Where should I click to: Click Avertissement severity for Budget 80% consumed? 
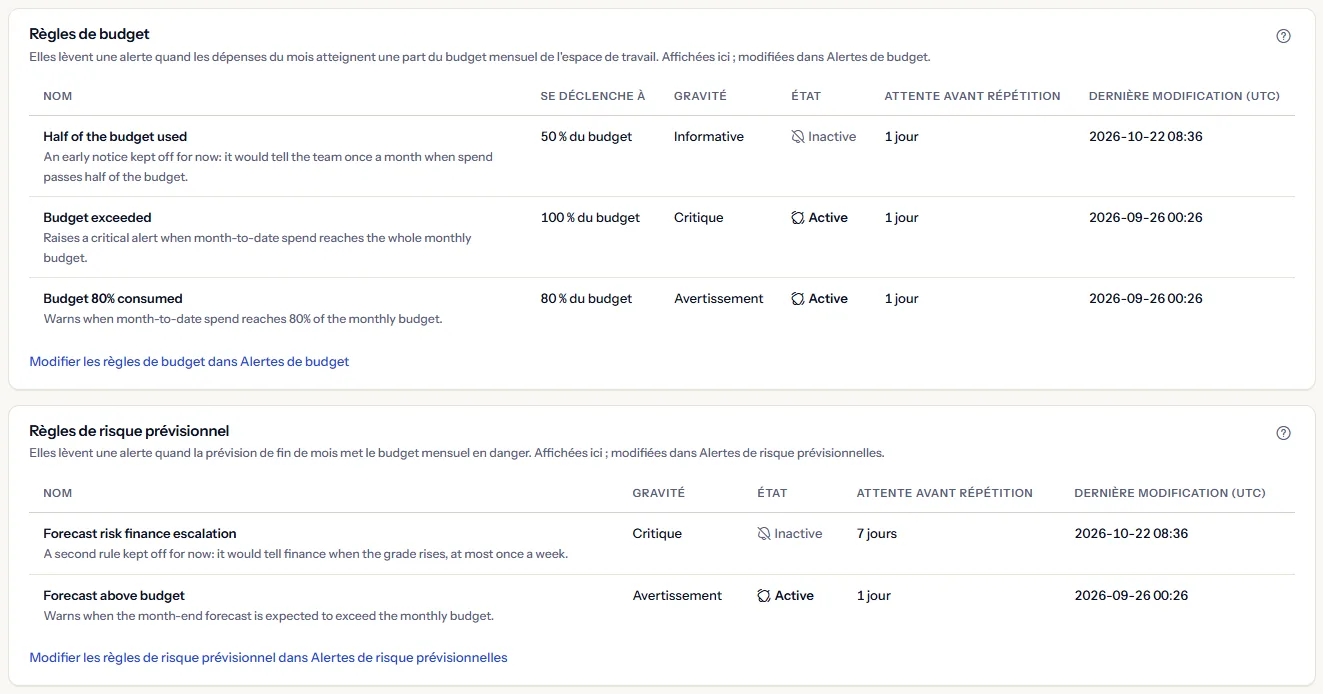pyautogui.click(x=718, y=299)
